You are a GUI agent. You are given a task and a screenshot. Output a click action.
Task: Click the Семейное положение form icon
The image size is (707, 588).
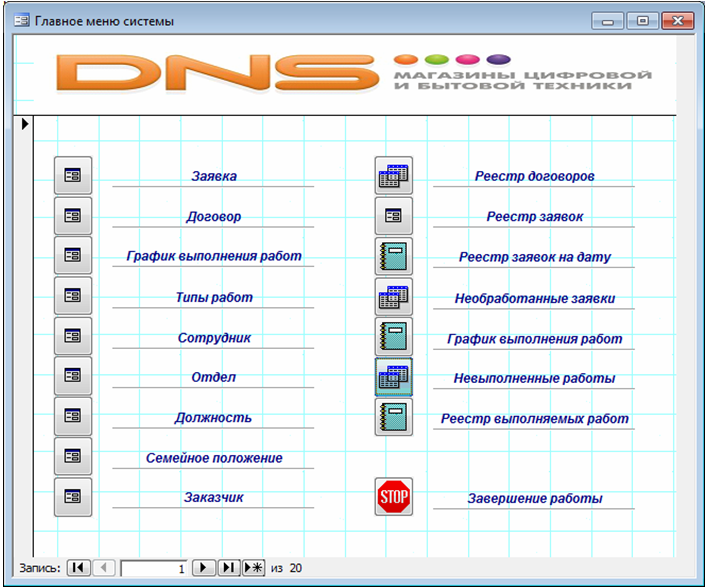(72, 457)
